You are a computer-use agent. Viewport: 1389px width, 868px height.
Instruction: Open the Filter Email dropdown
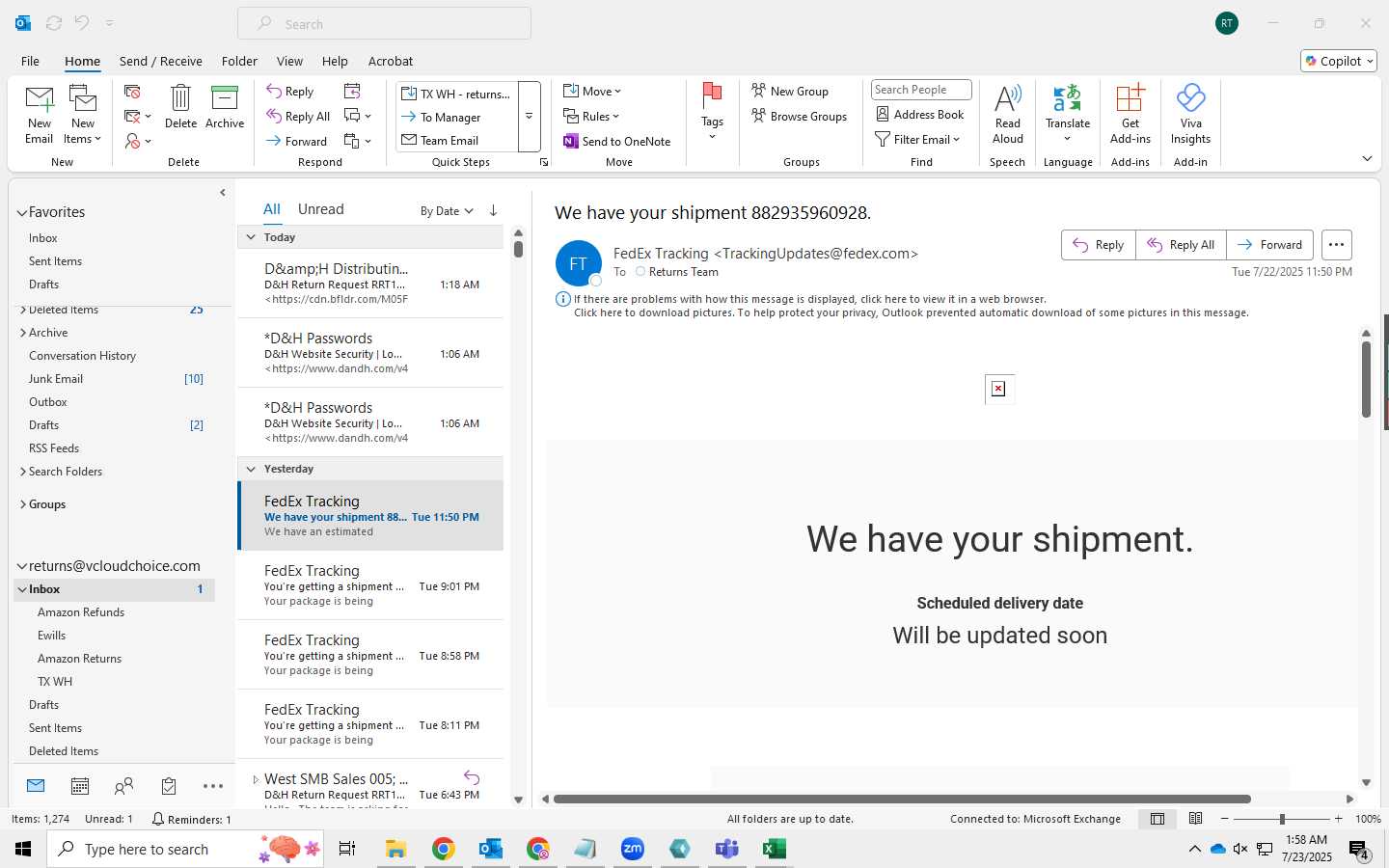917,140
